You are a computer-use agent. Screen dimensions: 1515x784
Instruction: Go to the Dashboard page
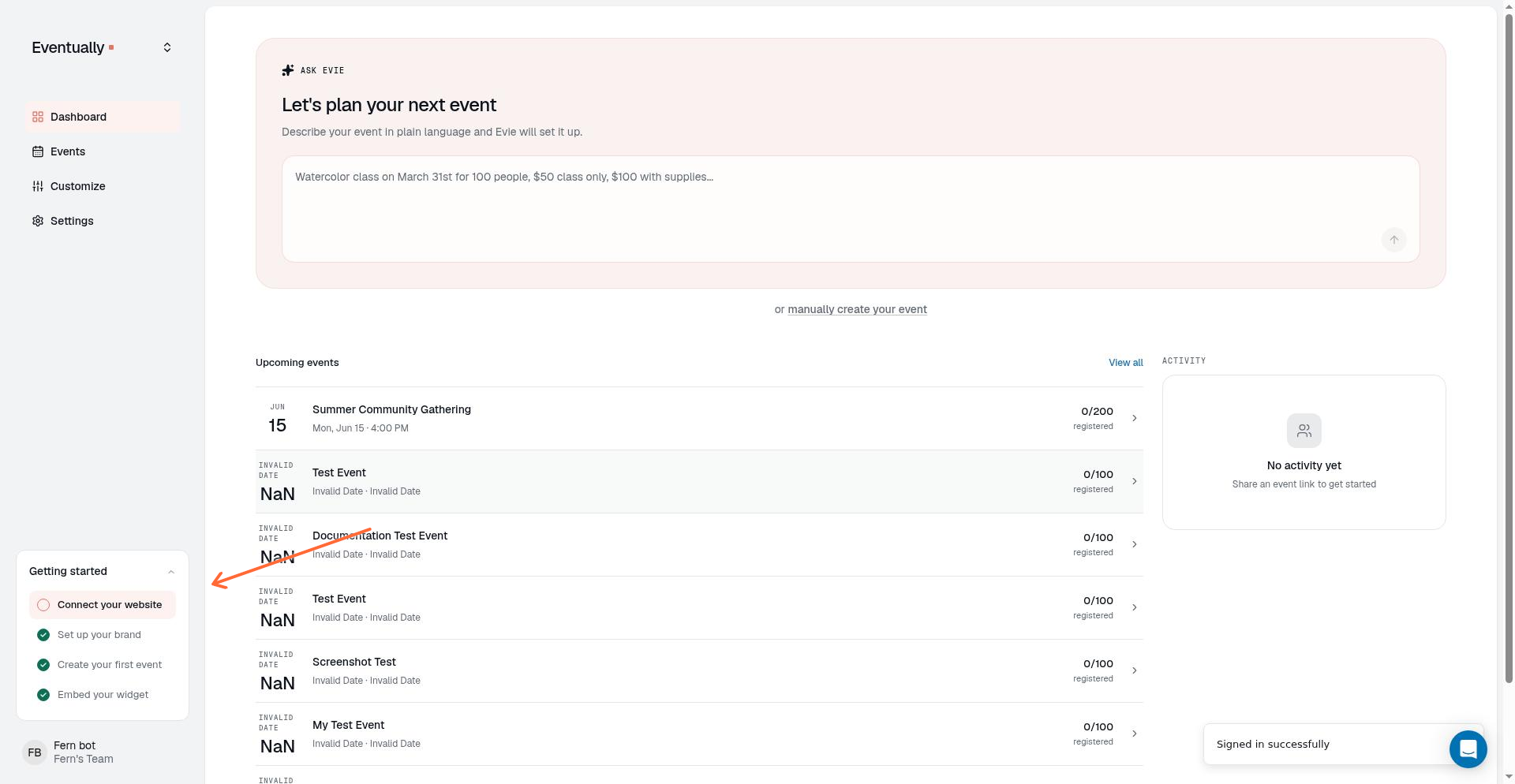click(103, 117)
